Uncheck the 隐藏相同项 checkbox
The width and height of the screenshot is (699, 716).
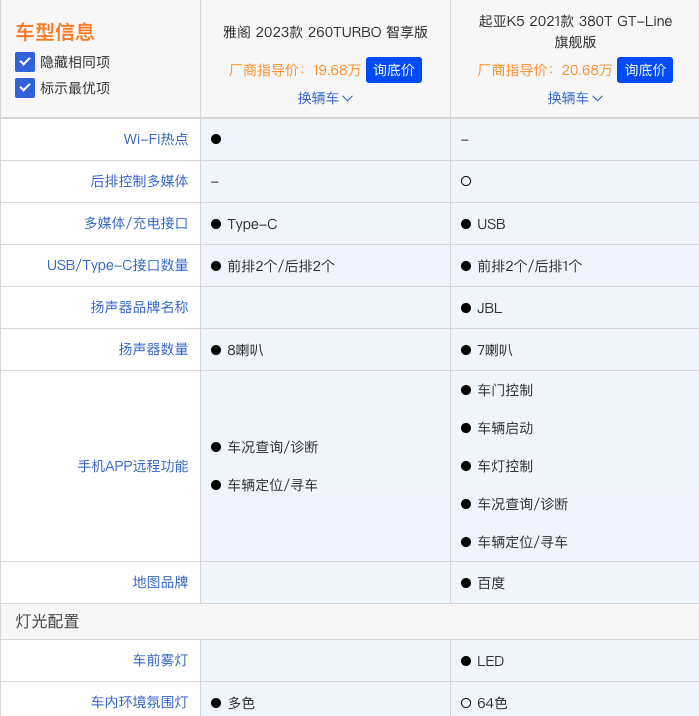pos(25,62)
